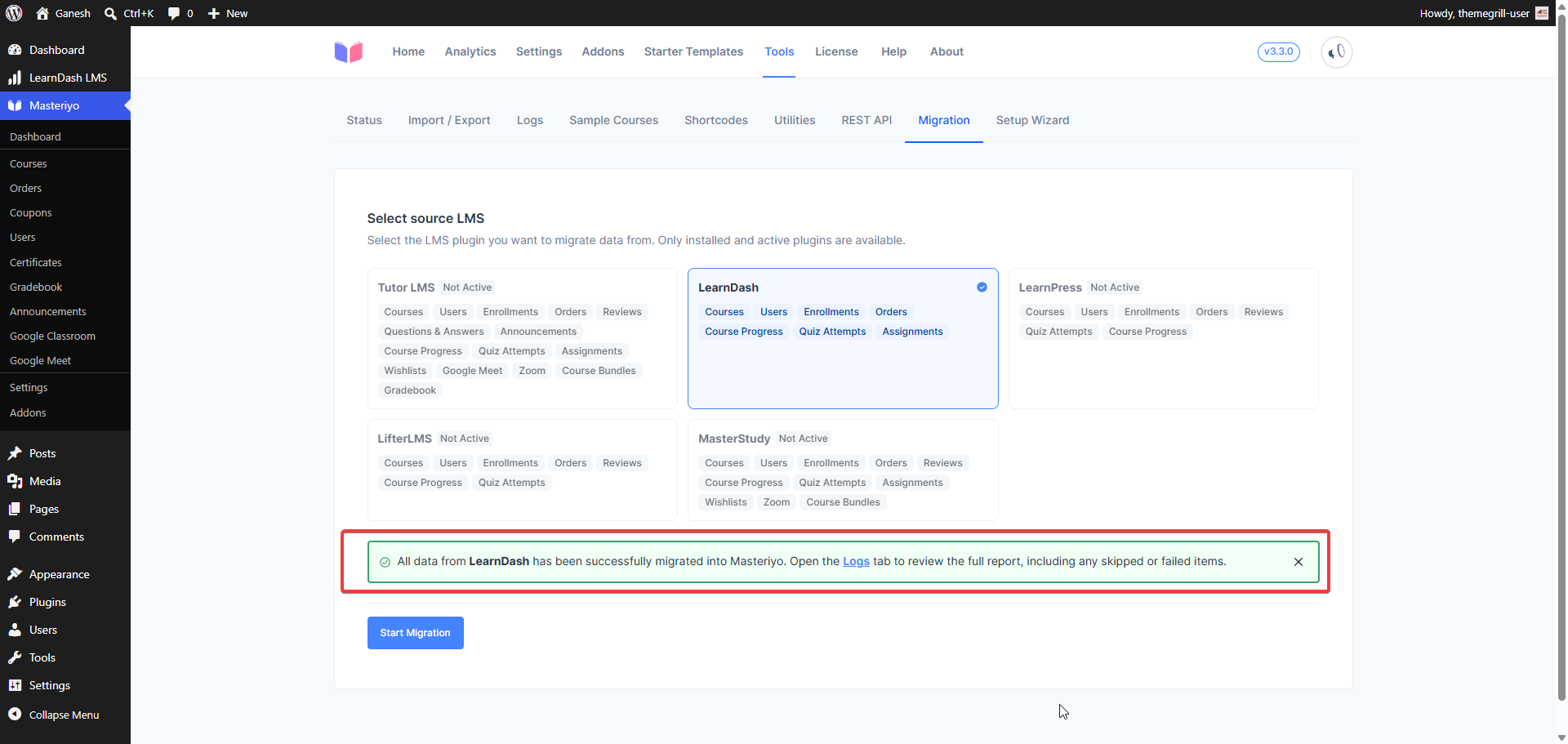Follow the Logs link in notice
Screen dimensions: 1568x744
coord(856,561)
